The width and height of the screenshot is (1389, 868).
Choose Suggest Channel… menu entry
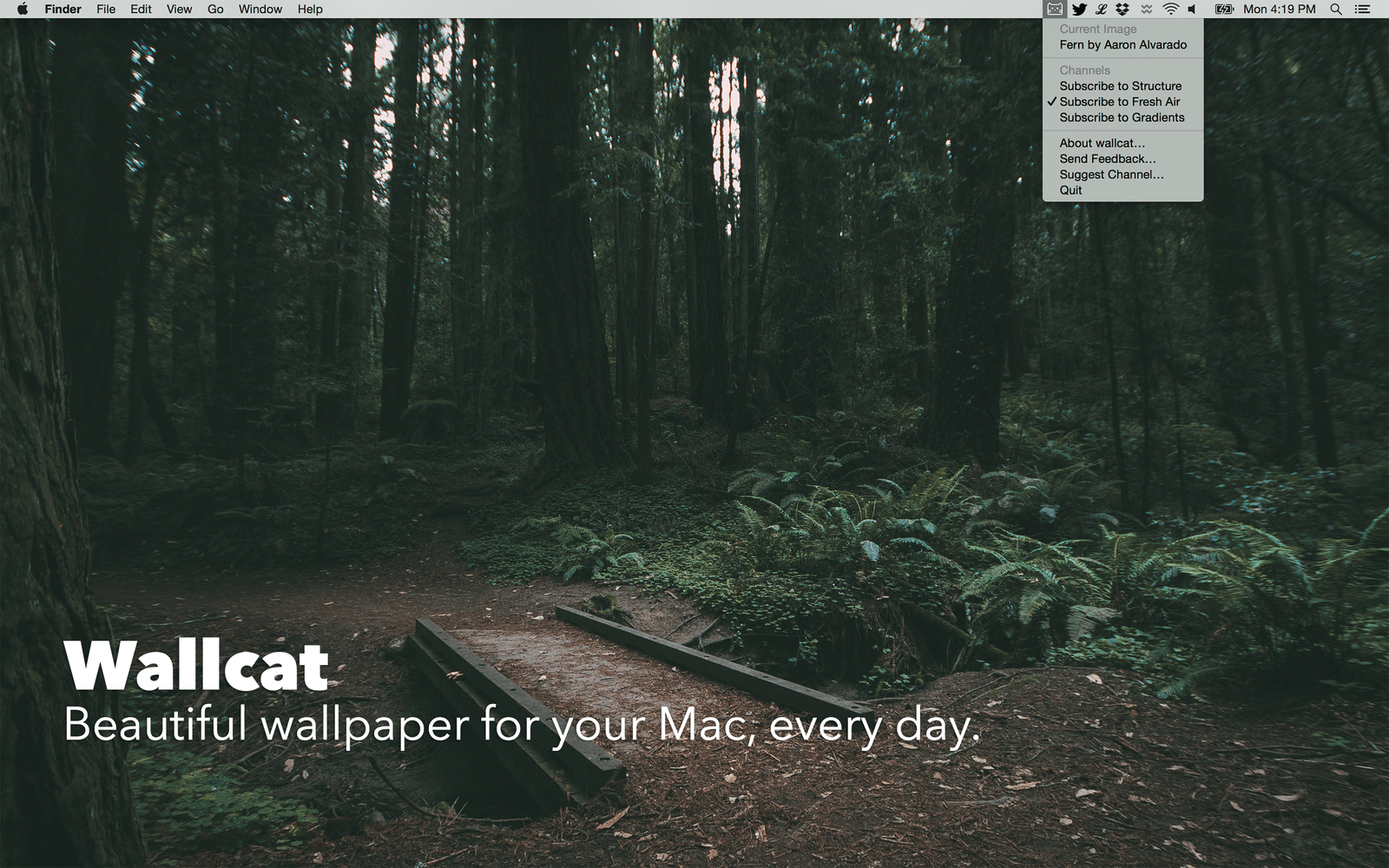tap(1122, 174)
